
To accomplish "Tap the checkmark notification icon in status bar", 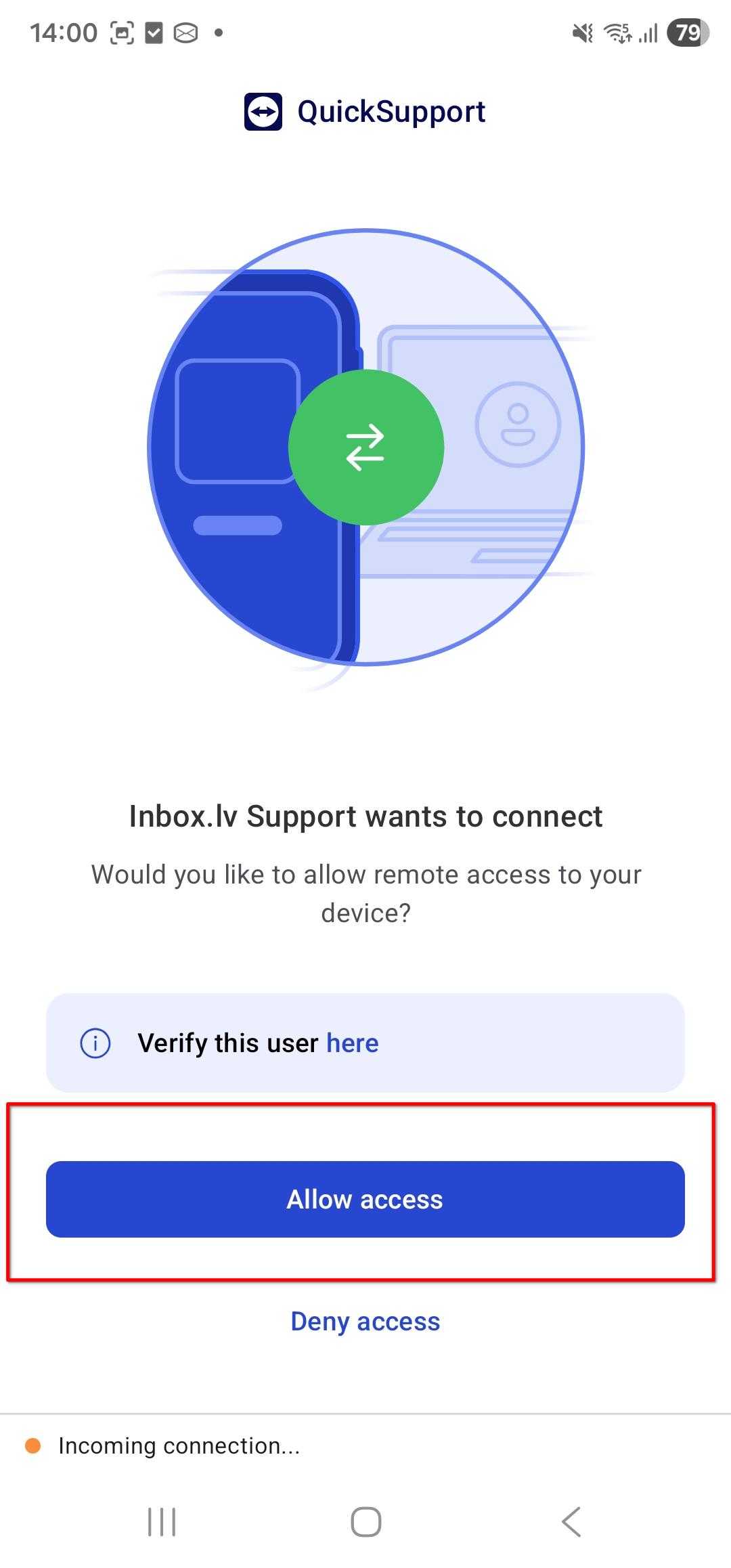I will click(x=154, y=32).
